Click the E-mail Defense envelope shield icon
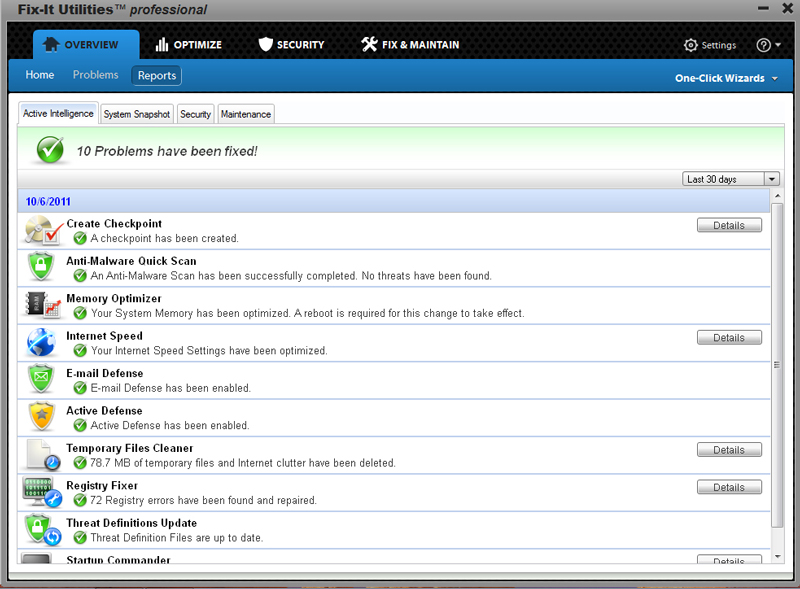The width and height of the screenshot is (800, 589). [40, 380]
